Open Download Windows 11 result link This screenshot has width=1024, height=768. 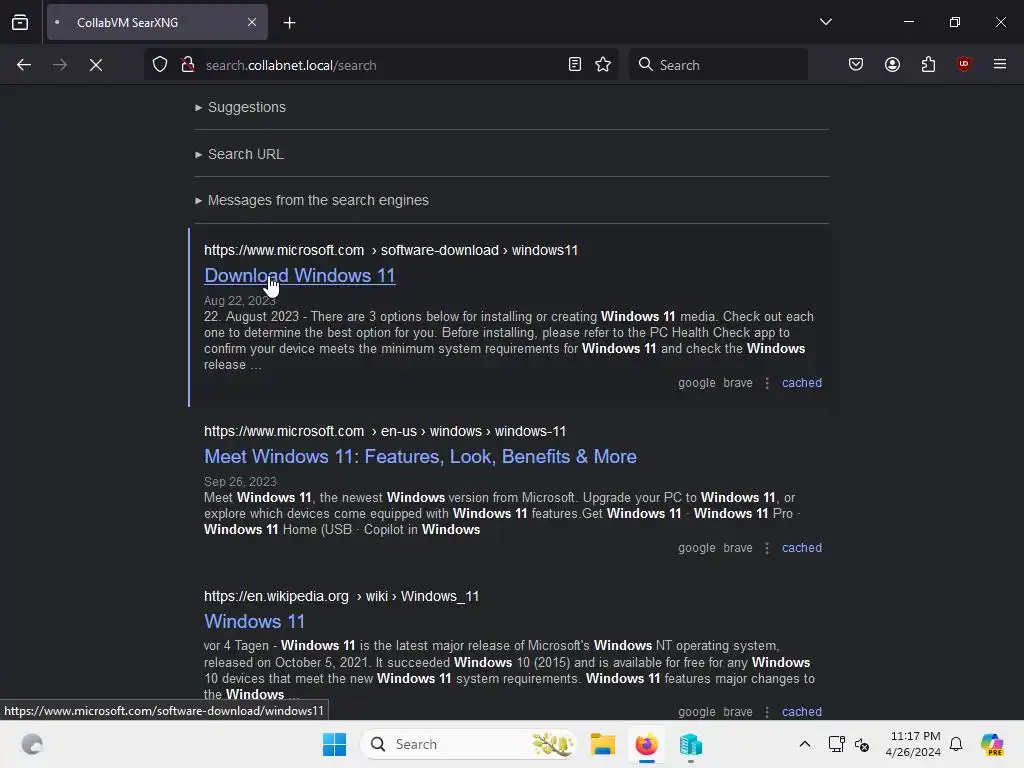coord(300,276)
